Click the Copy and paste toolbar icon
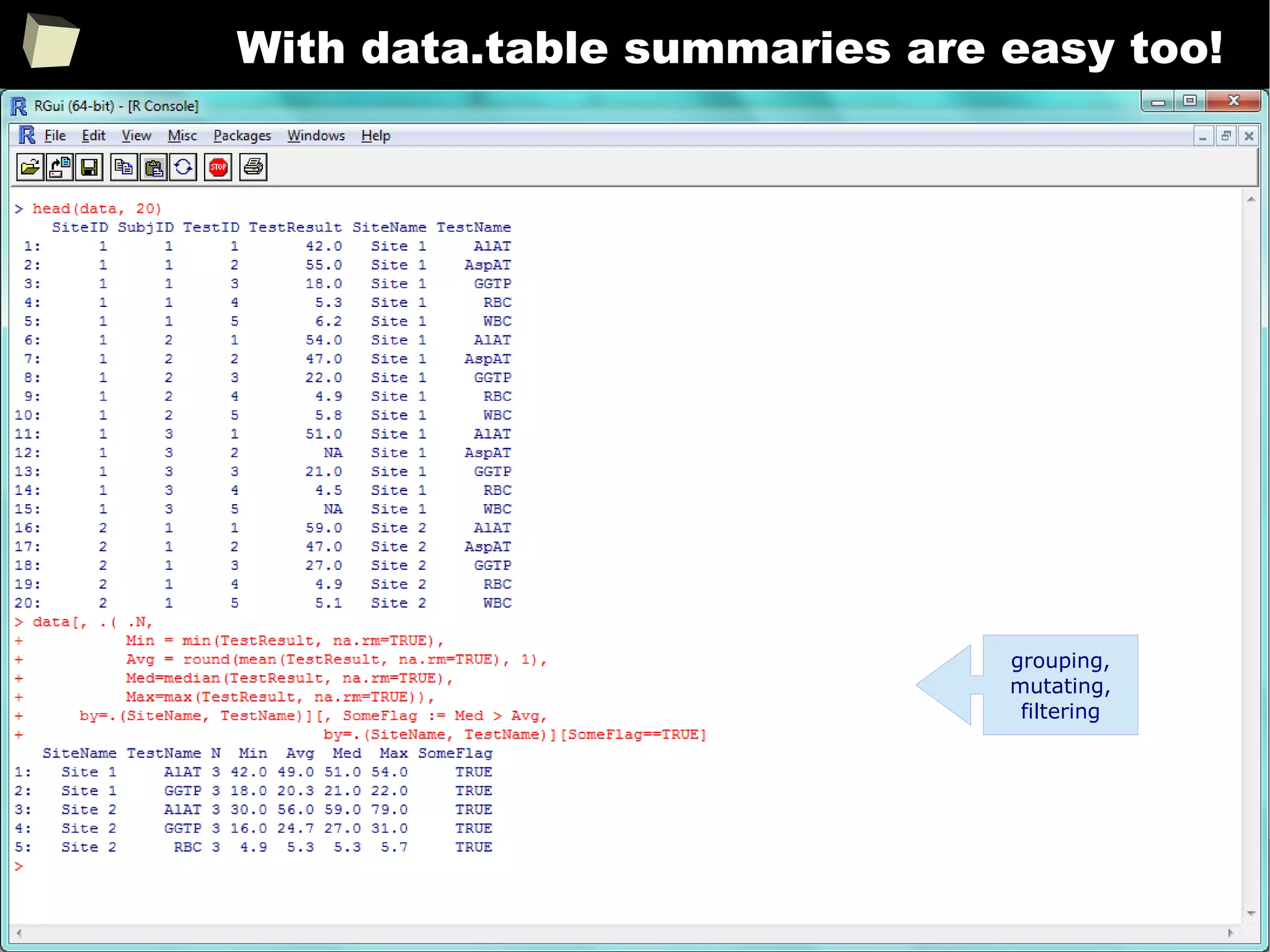 click(184, 167)
